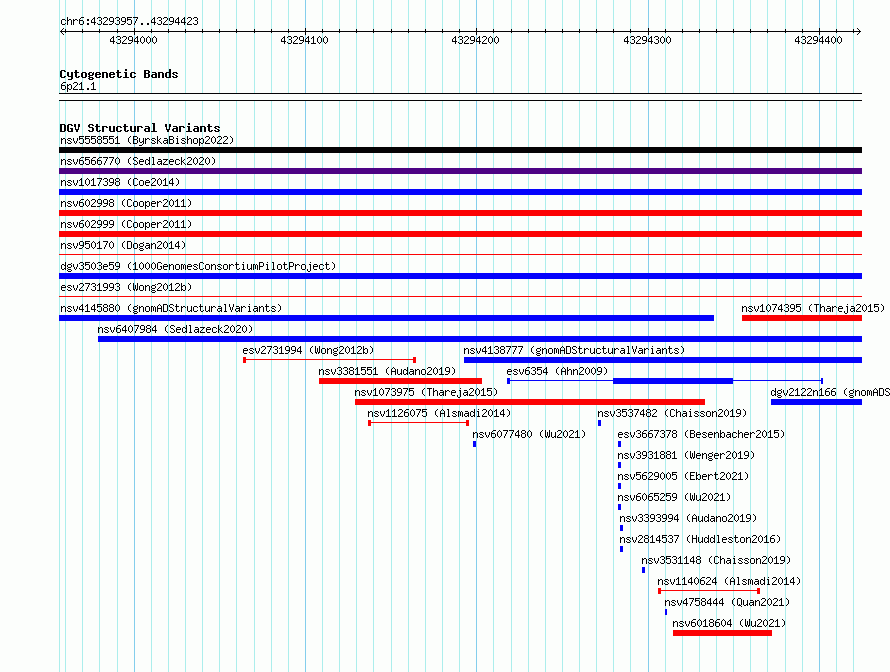Open the nsv5629005 (Ebert2021) label

[x=683, y=476]
